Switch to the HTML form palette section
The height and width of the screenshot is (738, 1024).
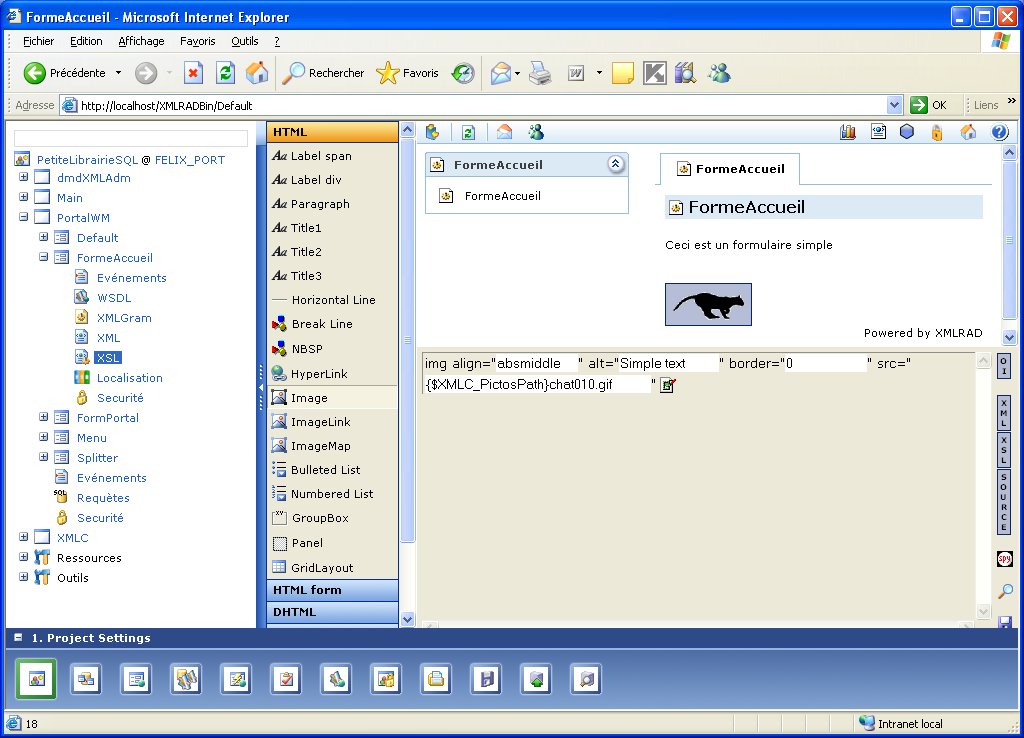click(332, 590)
